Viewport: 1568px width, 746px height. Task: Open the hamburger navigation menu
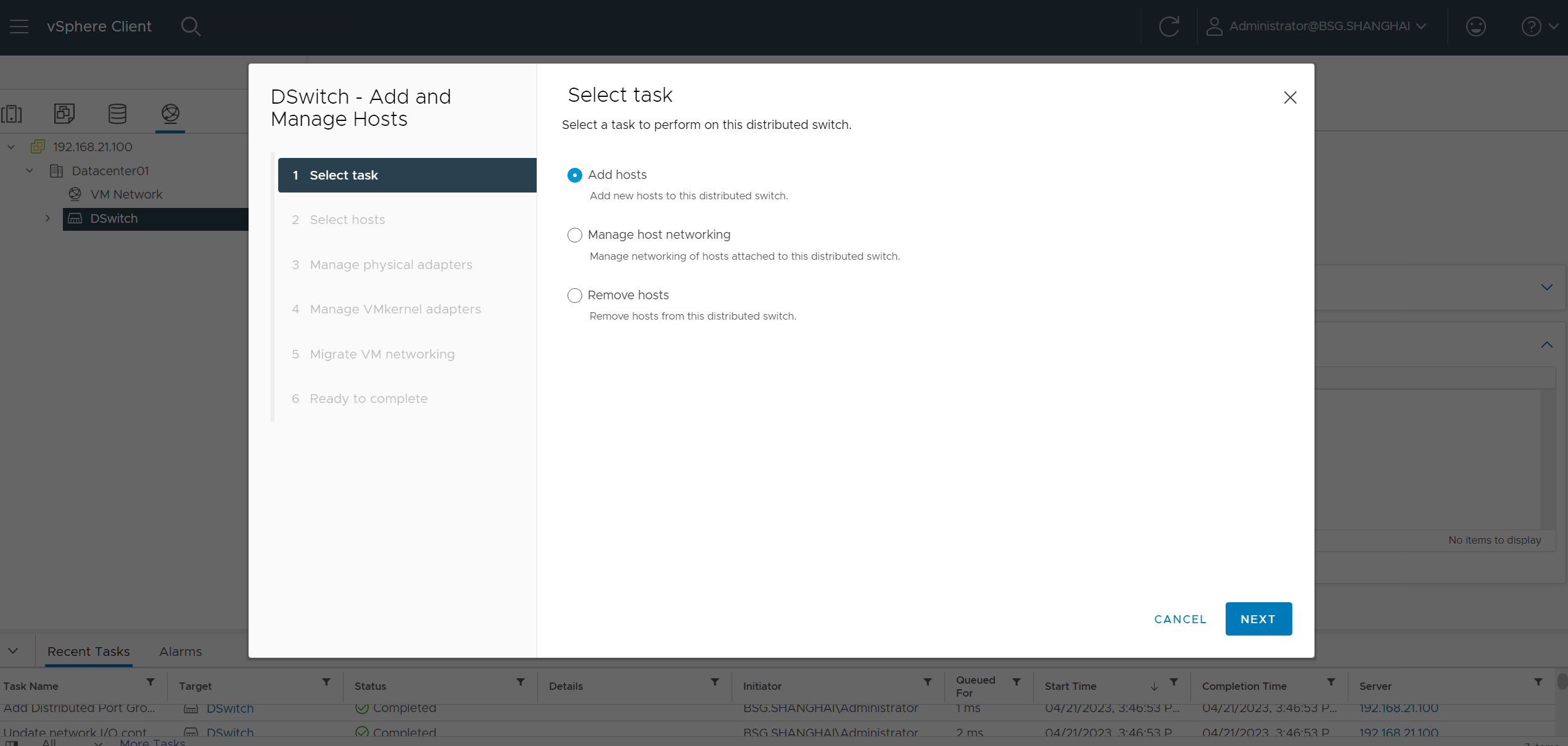[x=19, y=27]
